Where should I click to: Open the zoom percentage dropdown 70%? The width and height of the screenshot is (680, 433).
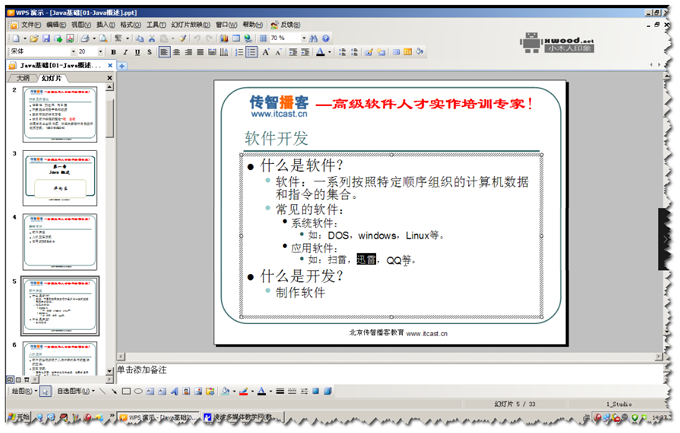coord(304,39)
